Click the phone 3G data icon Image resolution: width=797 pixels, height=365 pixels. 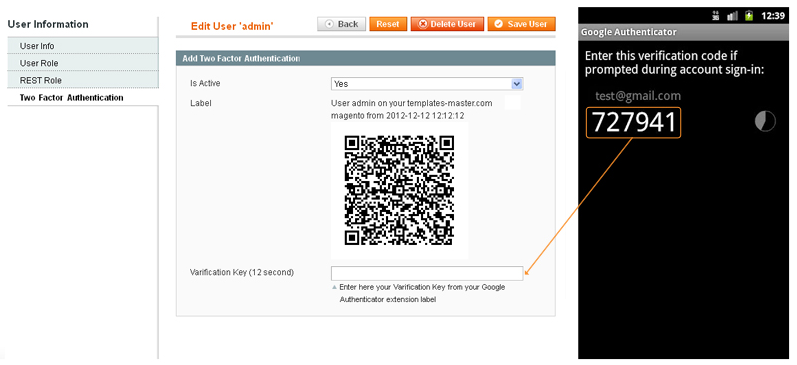[716, 16]
